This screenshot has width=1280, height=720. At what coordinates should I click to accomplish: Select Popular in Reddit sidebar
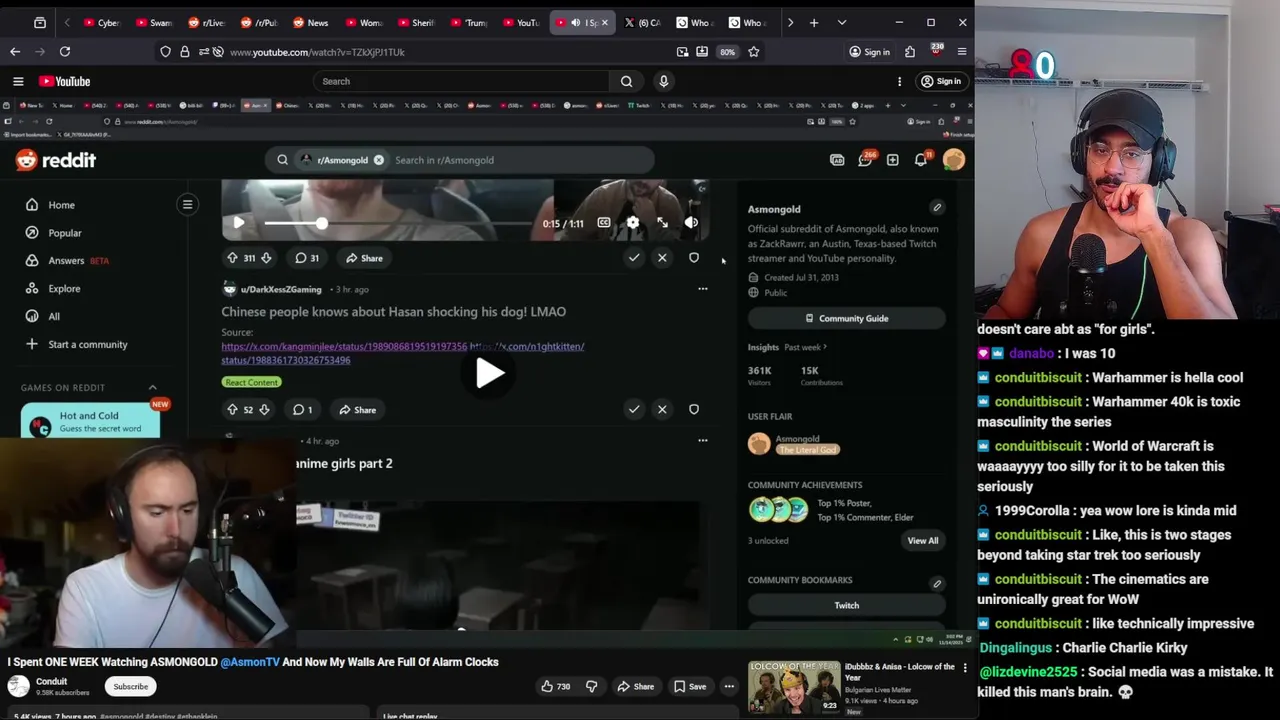pyautogui.click(x=65, y=233)
